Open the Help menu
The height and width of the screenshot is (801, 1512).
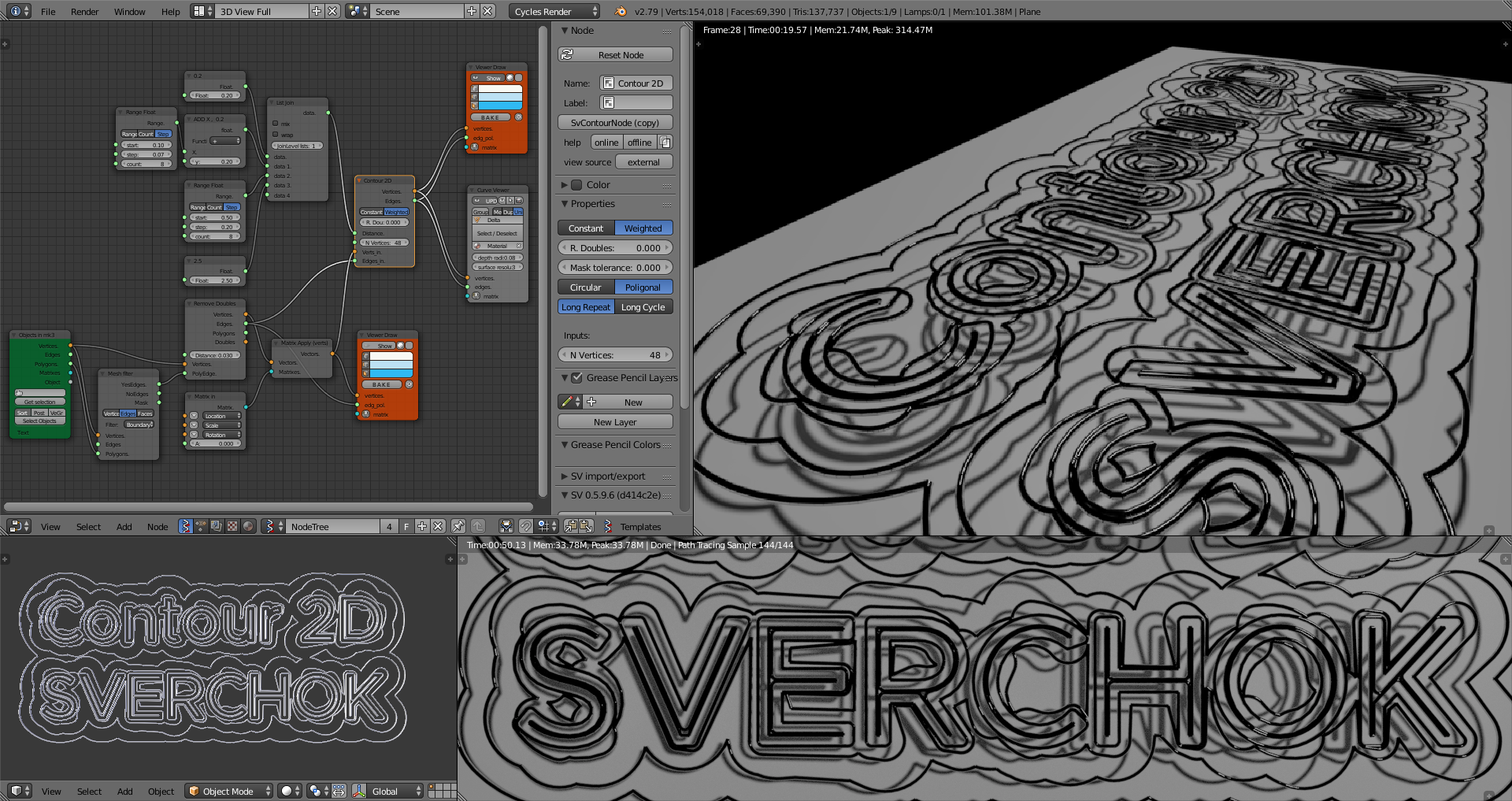pyautogui.click(x=170, y=11)
